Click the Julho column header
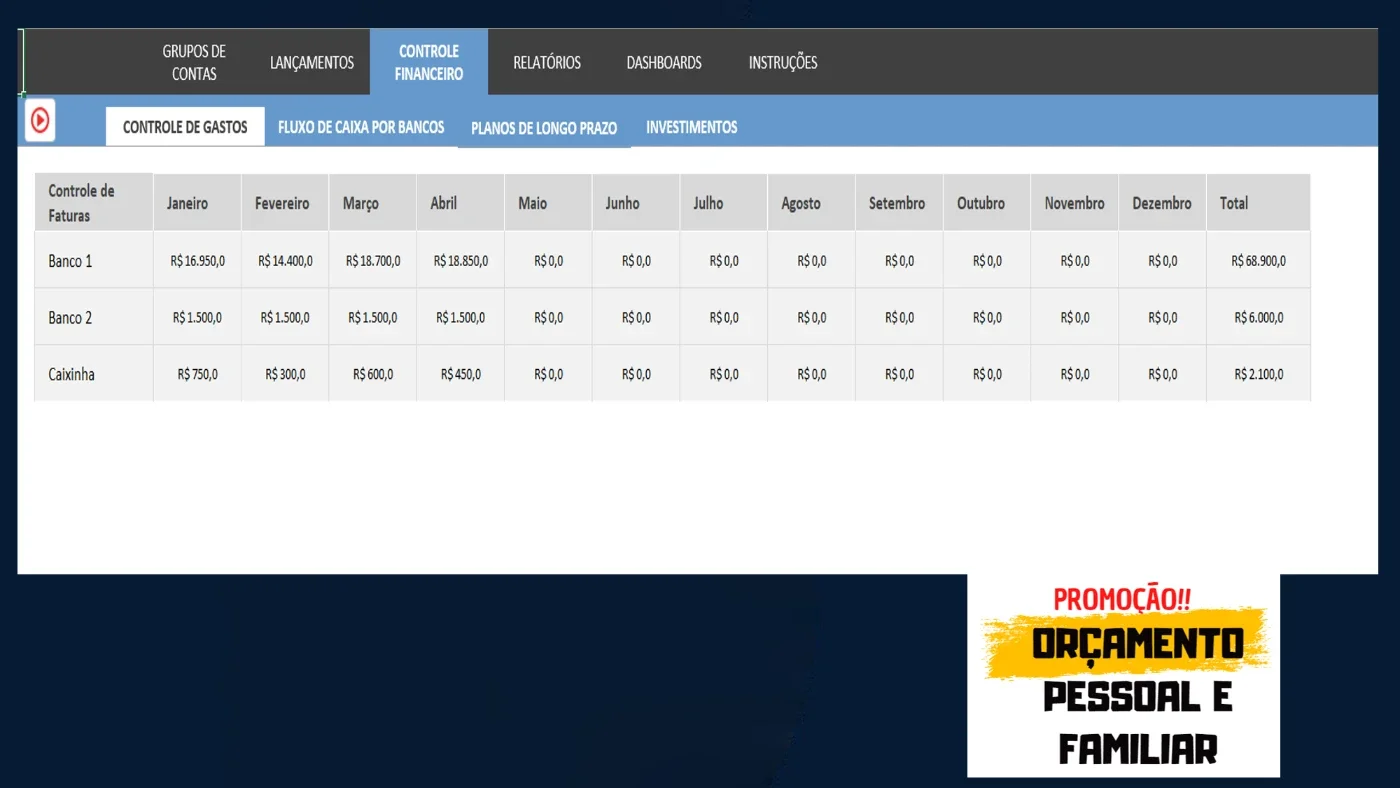The width and height of the screenshot is (1400, 788). tap(724, 203)
